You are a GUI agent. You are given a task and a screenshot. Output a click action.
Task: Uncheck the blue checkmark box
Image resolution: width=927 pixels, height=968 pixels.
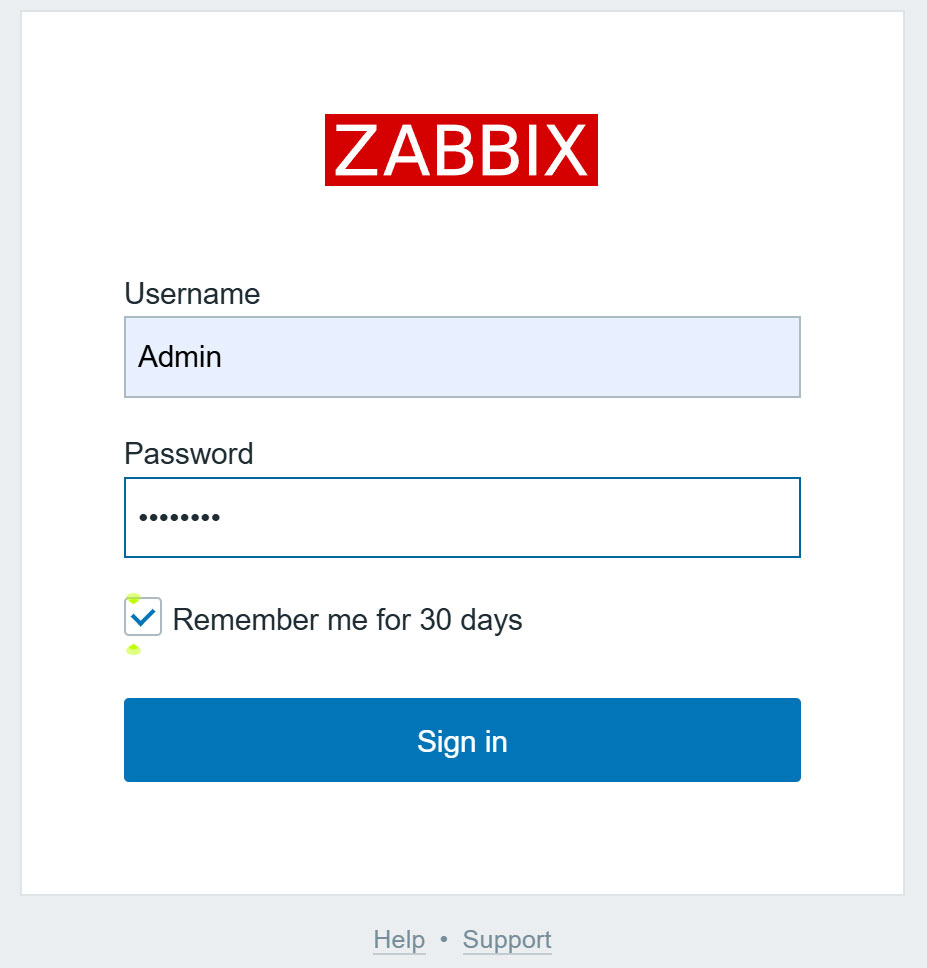coord(143,617)
